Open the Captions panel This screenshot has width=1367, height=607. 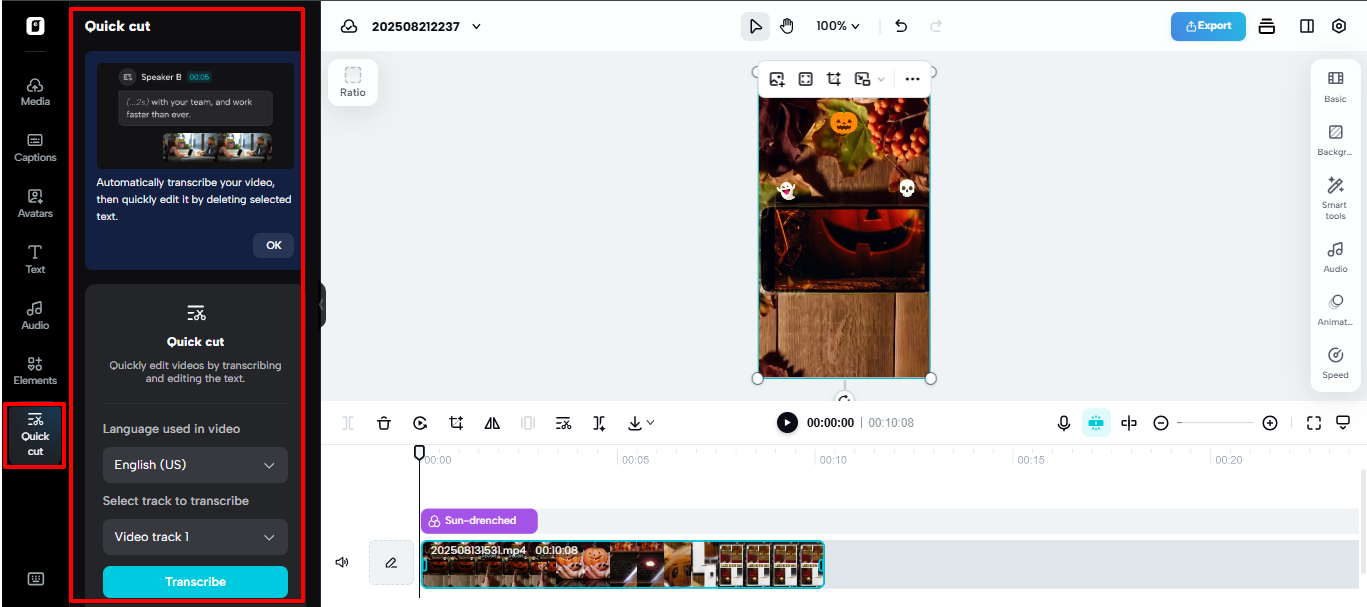[35, 147]
